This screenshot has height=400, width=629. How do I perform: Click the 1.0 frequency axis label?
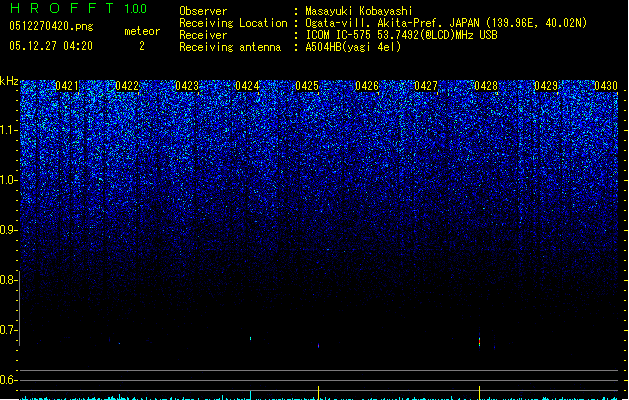8,180
